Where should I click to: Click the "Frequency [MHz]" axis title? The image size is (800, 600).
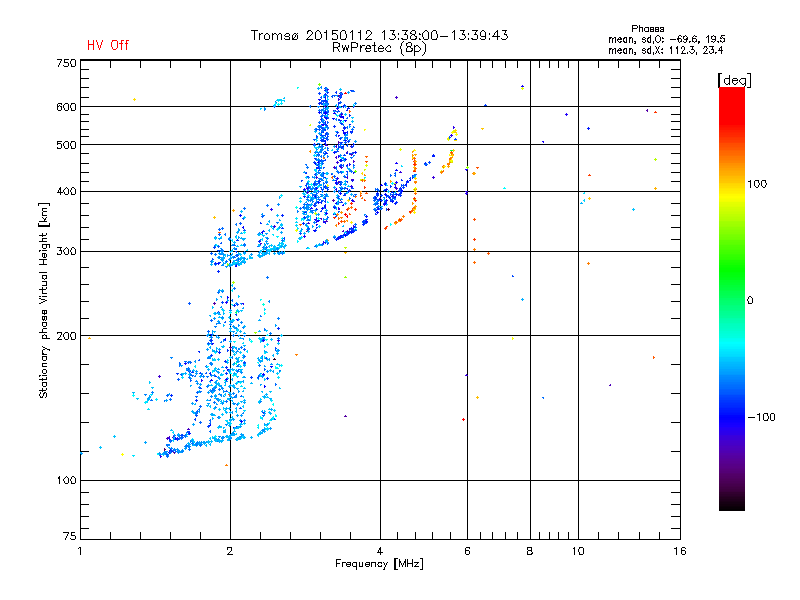379,564
